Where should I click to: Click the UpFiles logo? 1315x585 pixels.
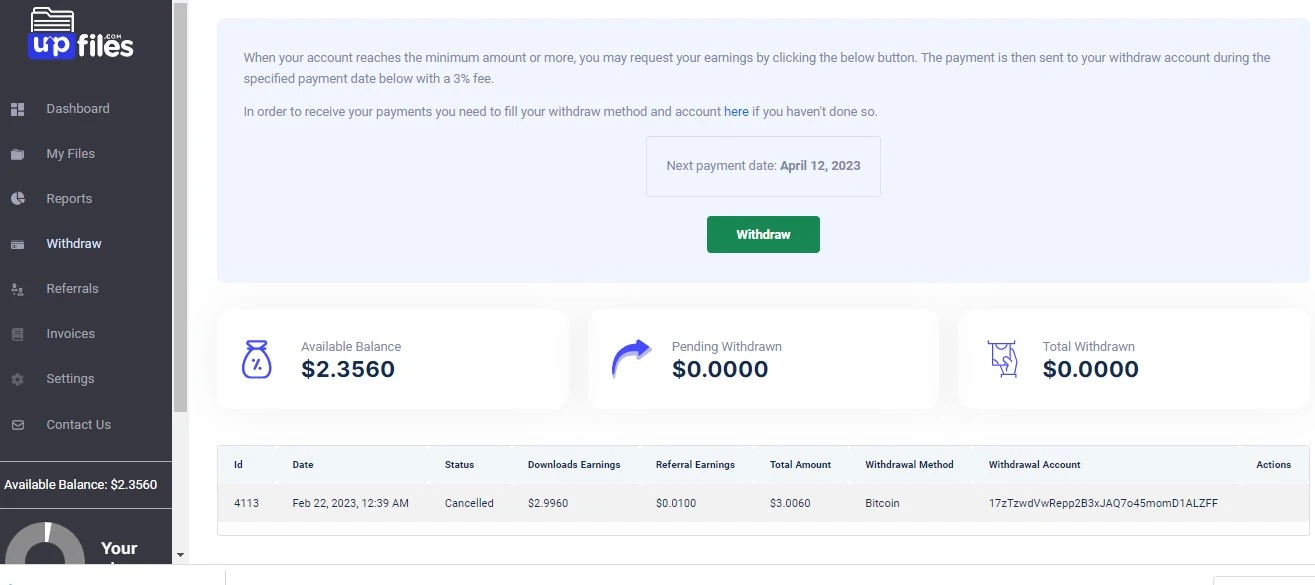point(81,33)
